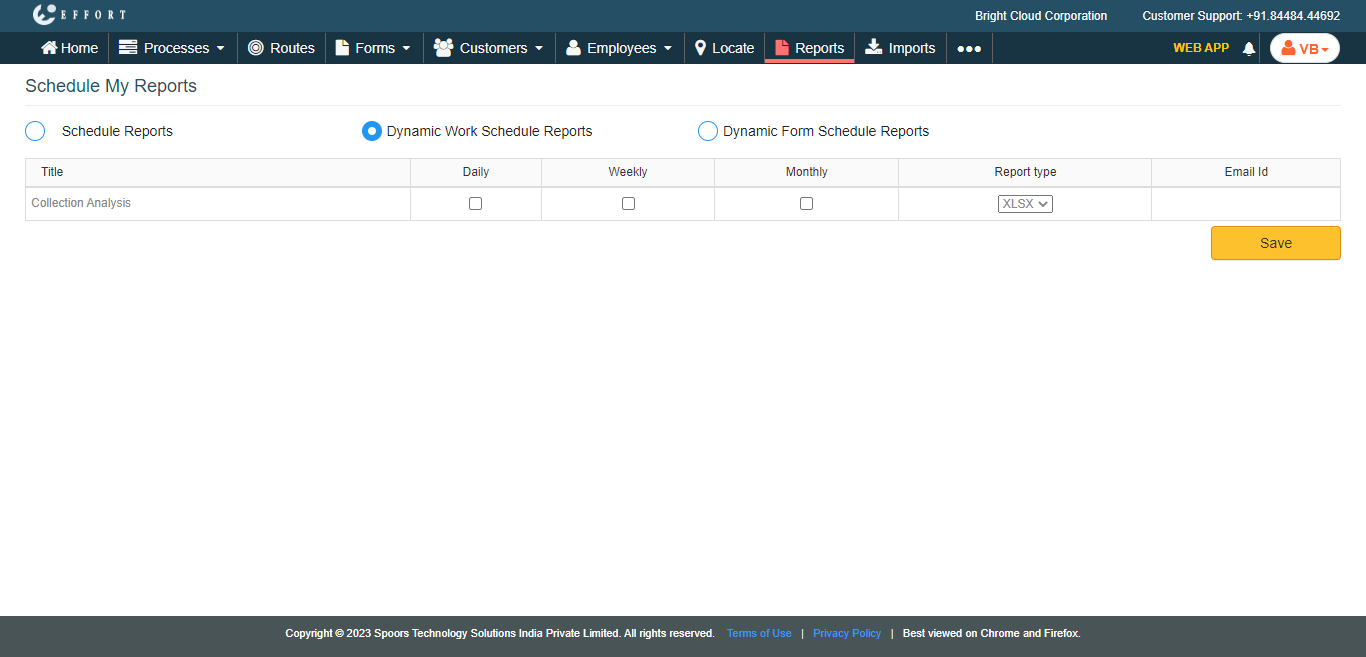Tick Weekly checkbox for Collection Analysis

pos(628,204)
